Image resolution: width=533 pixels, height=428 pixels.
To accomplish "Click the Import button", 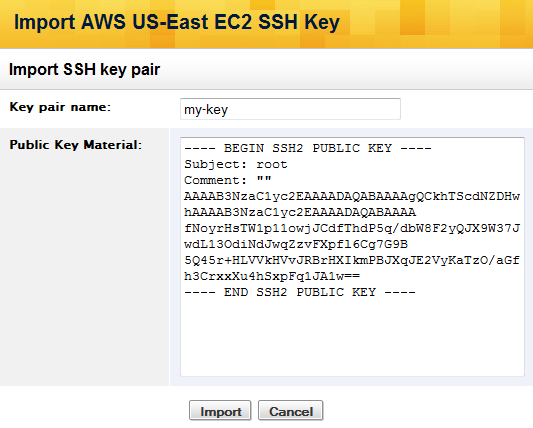I will pos(220,411).
